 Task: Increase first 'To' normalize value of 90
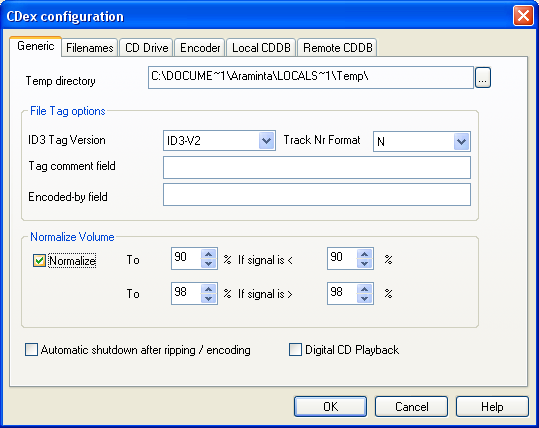pos(208,254)
